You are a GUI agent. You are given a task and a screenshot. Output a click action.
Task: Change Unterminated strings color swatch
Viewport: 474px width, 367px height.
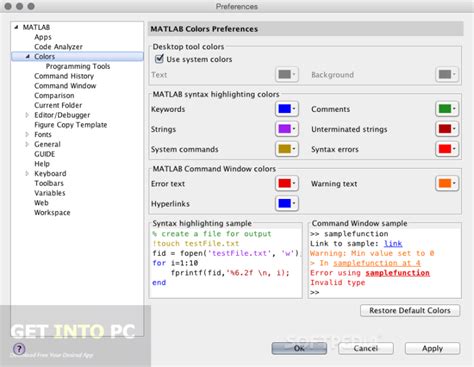click(x=447, y=129)
